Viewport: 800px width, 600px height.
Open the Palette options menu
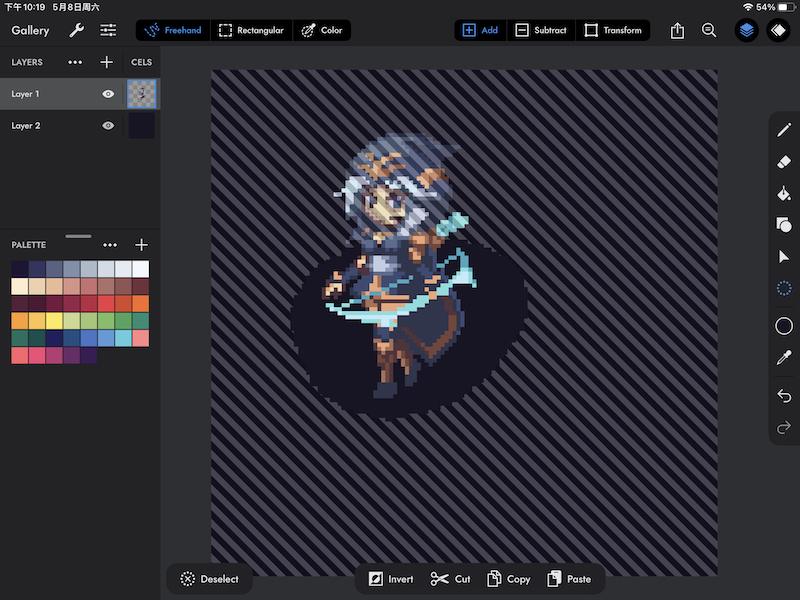111,244
